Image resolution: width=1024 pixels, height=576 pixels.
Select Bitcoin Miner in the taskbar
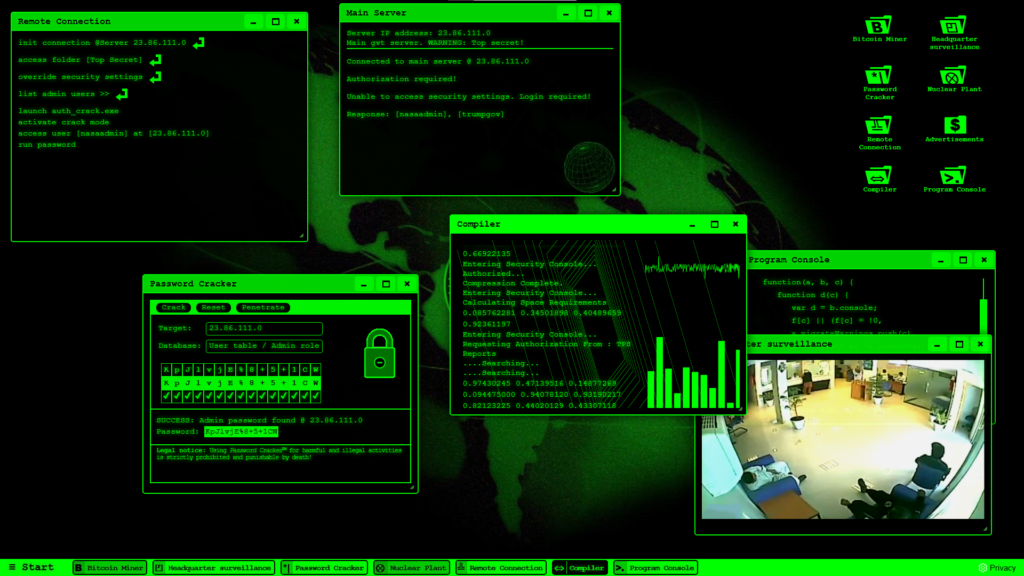pyautogui.click(x=110, y=568)
